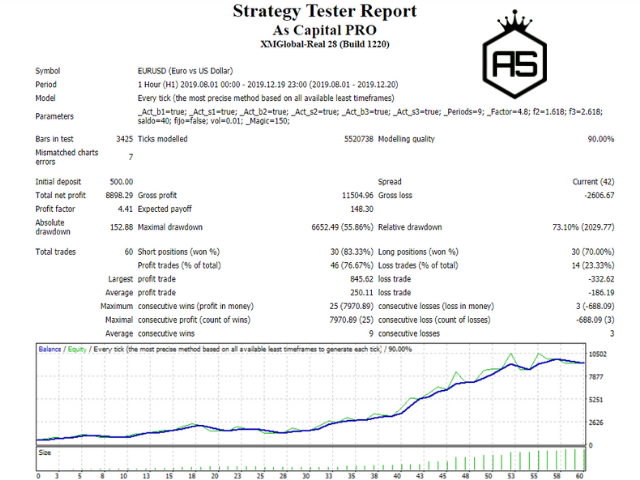640x480 pixels.
Task: Click the 'Size' label in volume chart
Action: click(x=45, y=453)
